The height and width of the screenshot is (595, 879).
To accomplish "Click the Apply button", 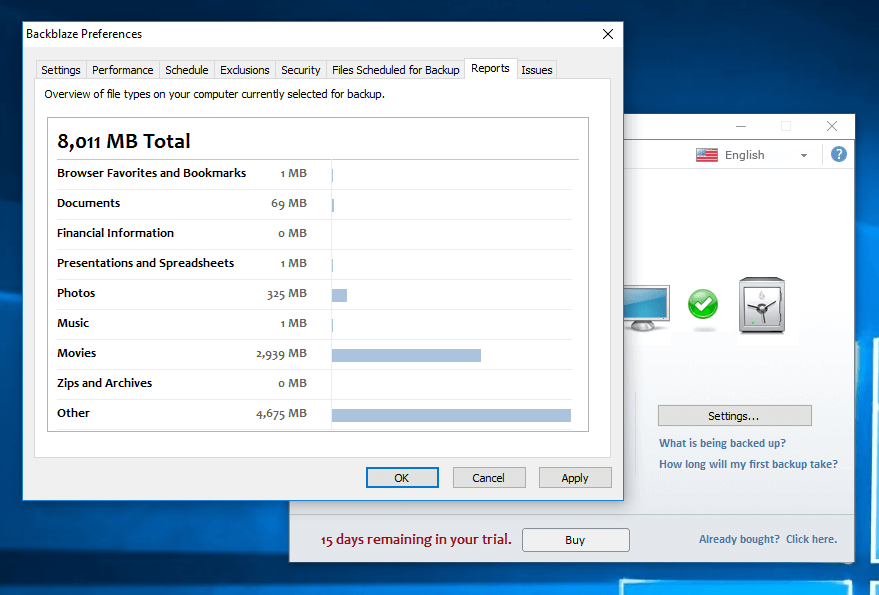I will point(575,478).
